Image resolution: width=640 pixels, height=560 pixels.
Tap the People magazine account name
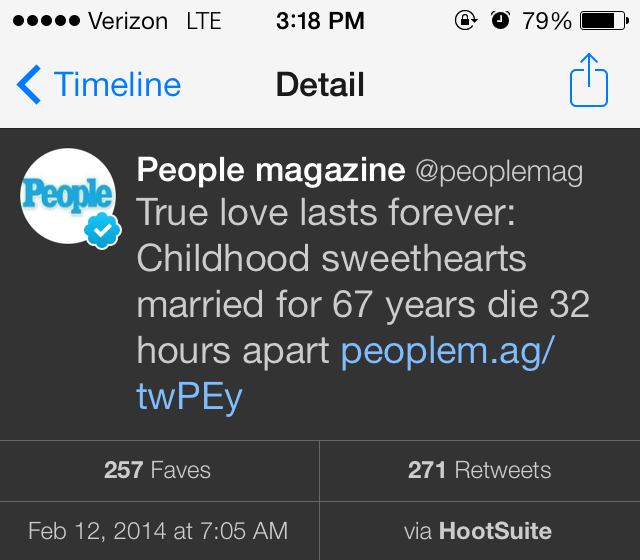270,171
